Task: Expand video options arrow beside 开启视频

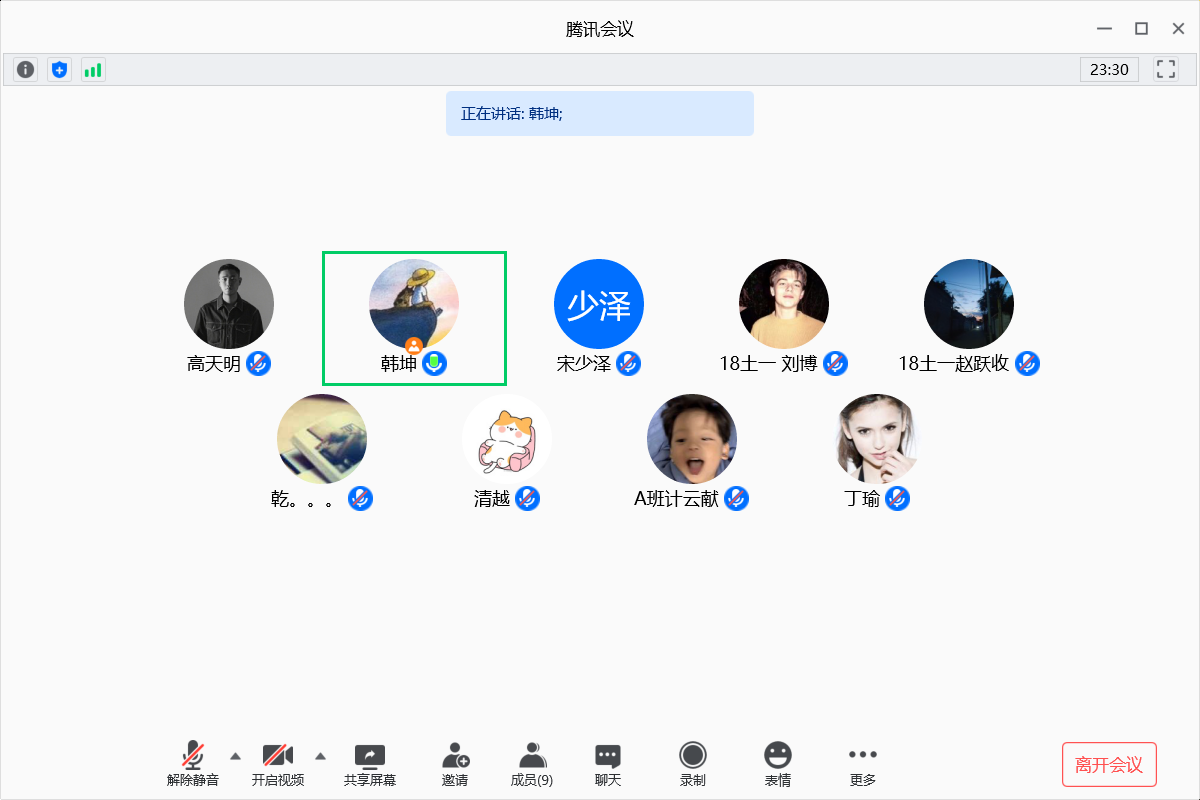Action: click(x=321, y=755)
